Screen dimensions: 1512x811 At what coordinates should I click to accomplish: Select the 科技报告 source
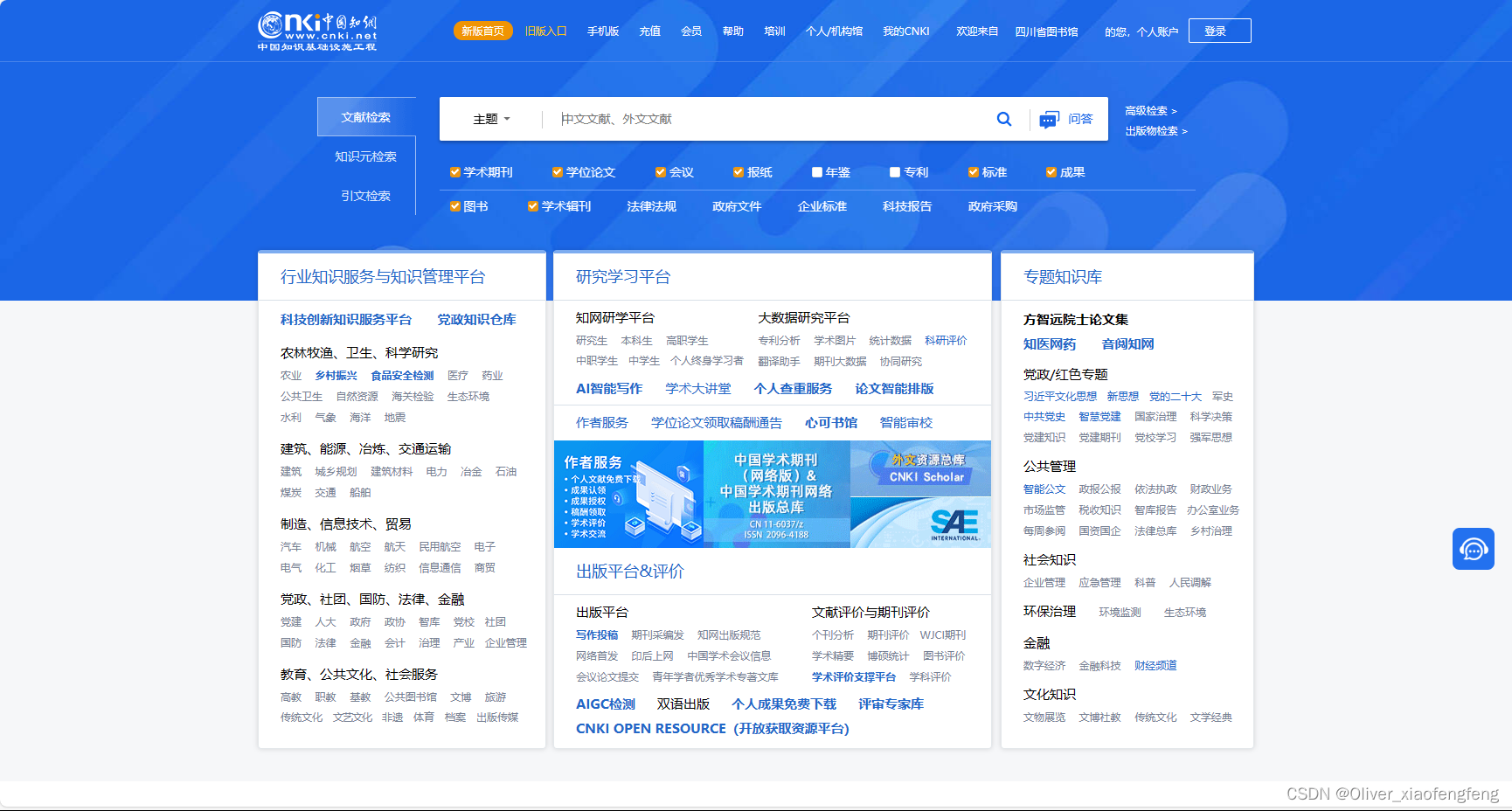(x=907, y=206)
